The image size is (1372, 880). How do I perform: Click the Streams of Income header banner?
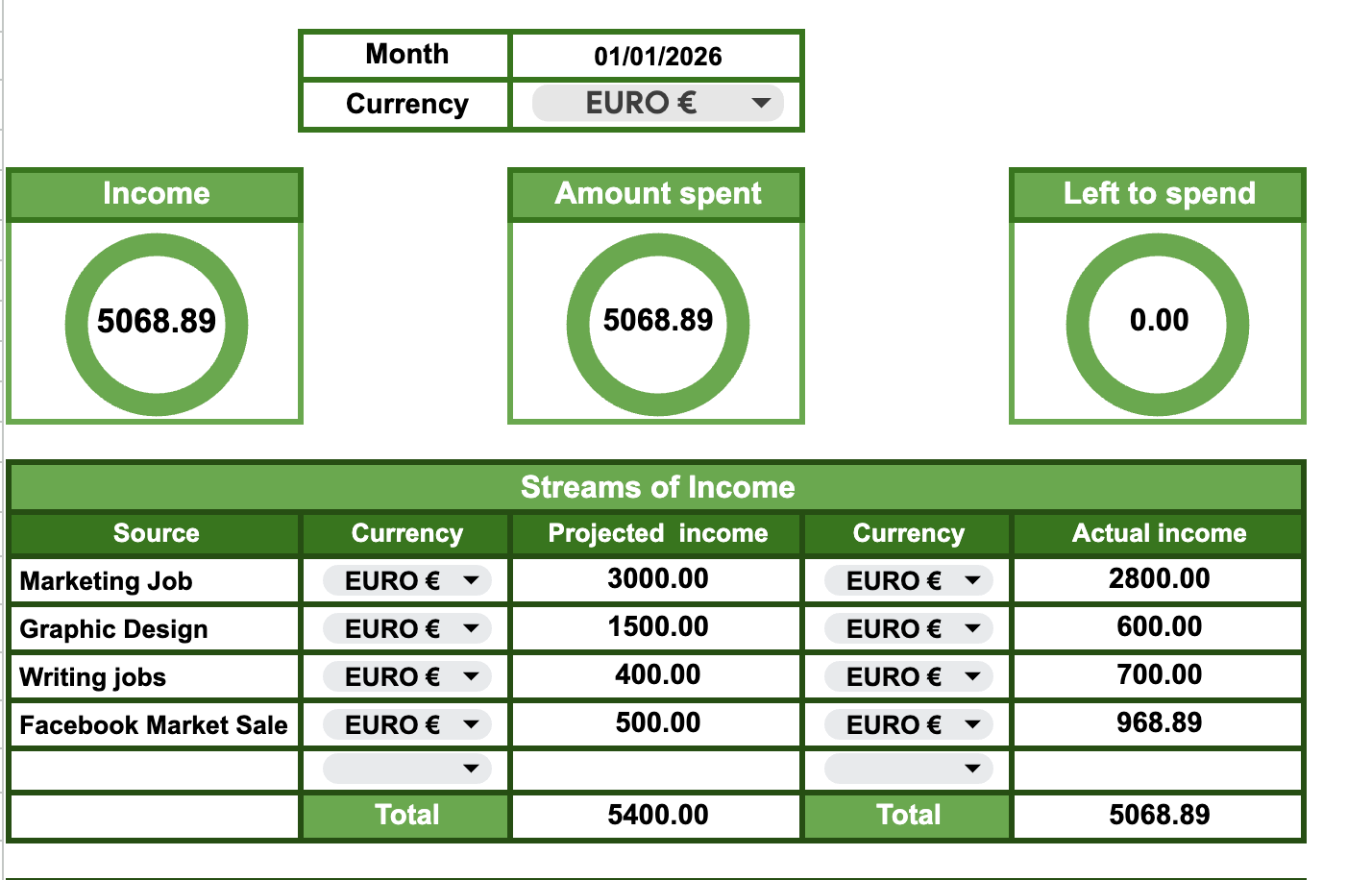click(656, 487)
